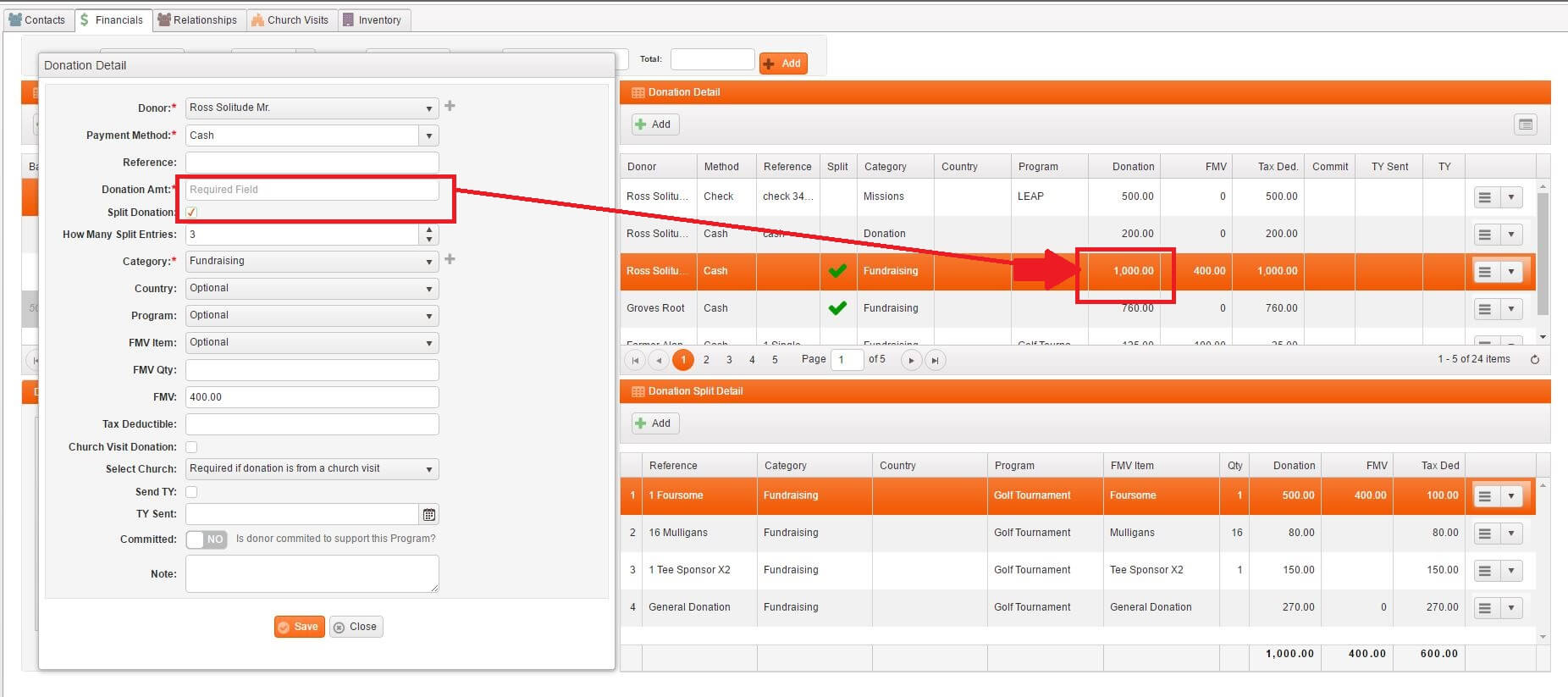This screenshot has height=697, width=1568.
Task: Open row menu icon for General Donation split
Action: [x=1484, y=608]
